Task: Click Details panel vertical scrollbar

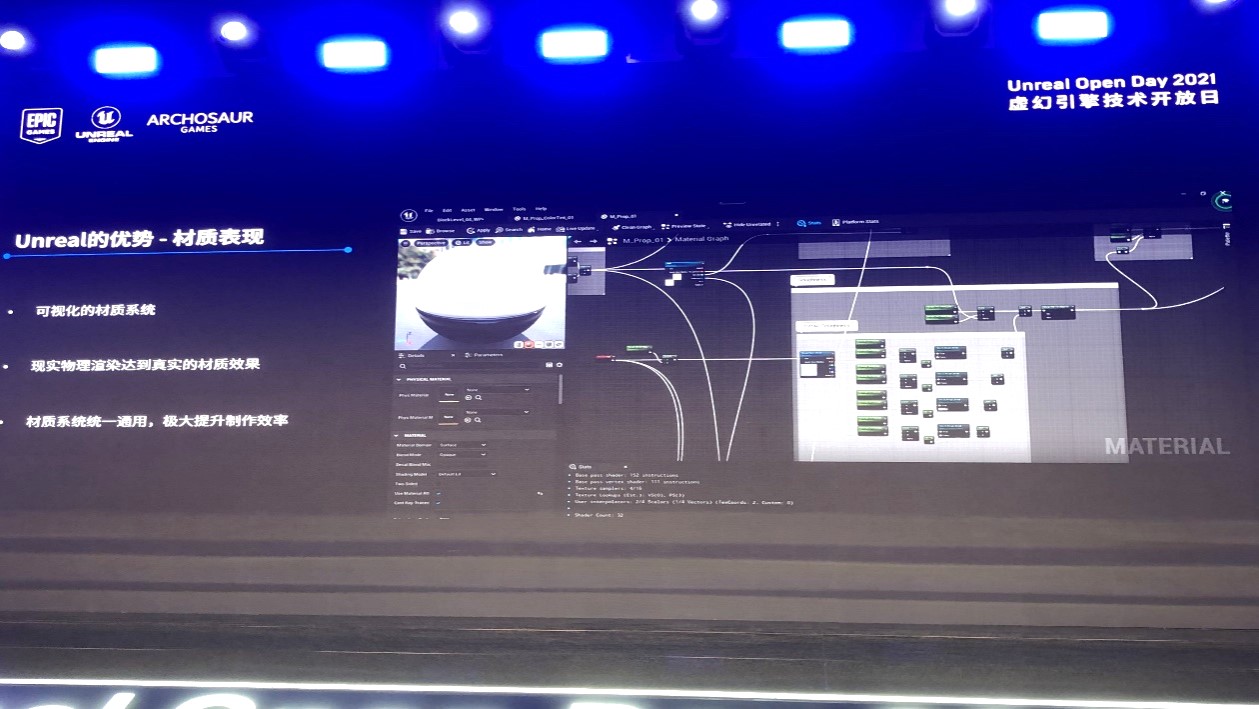Action: pos(560,389)
